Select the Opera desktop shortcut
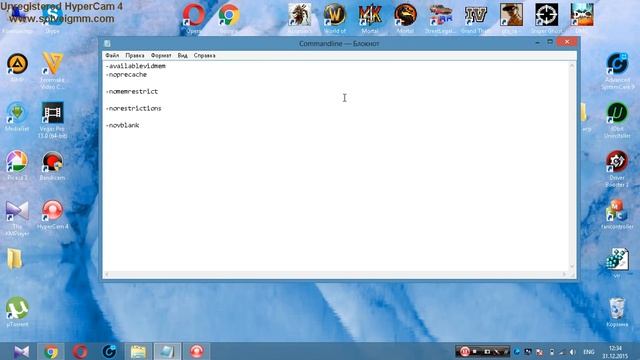This screenshot has height=360, width=640. [193, 18]
